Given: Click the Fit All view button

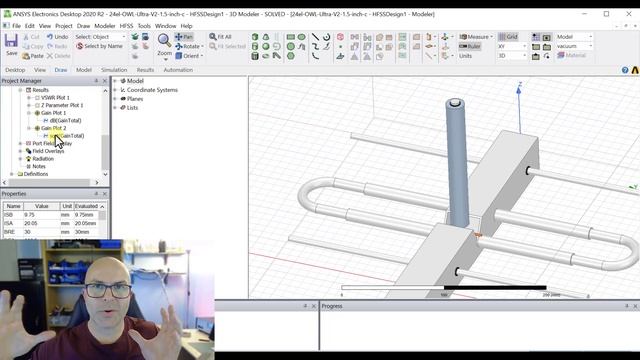Looking at the screenshot, I should tap(220, 37).
